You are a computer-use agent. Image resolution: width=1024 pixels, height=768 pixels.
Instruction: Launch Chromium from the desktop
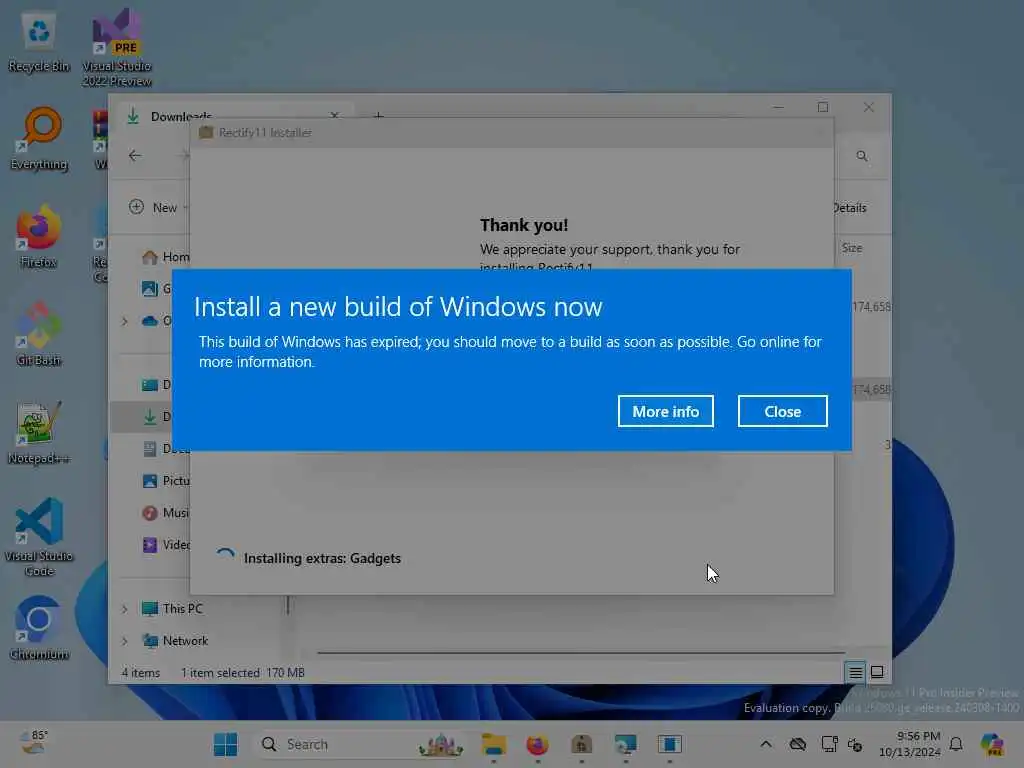[x=39, y=628]
